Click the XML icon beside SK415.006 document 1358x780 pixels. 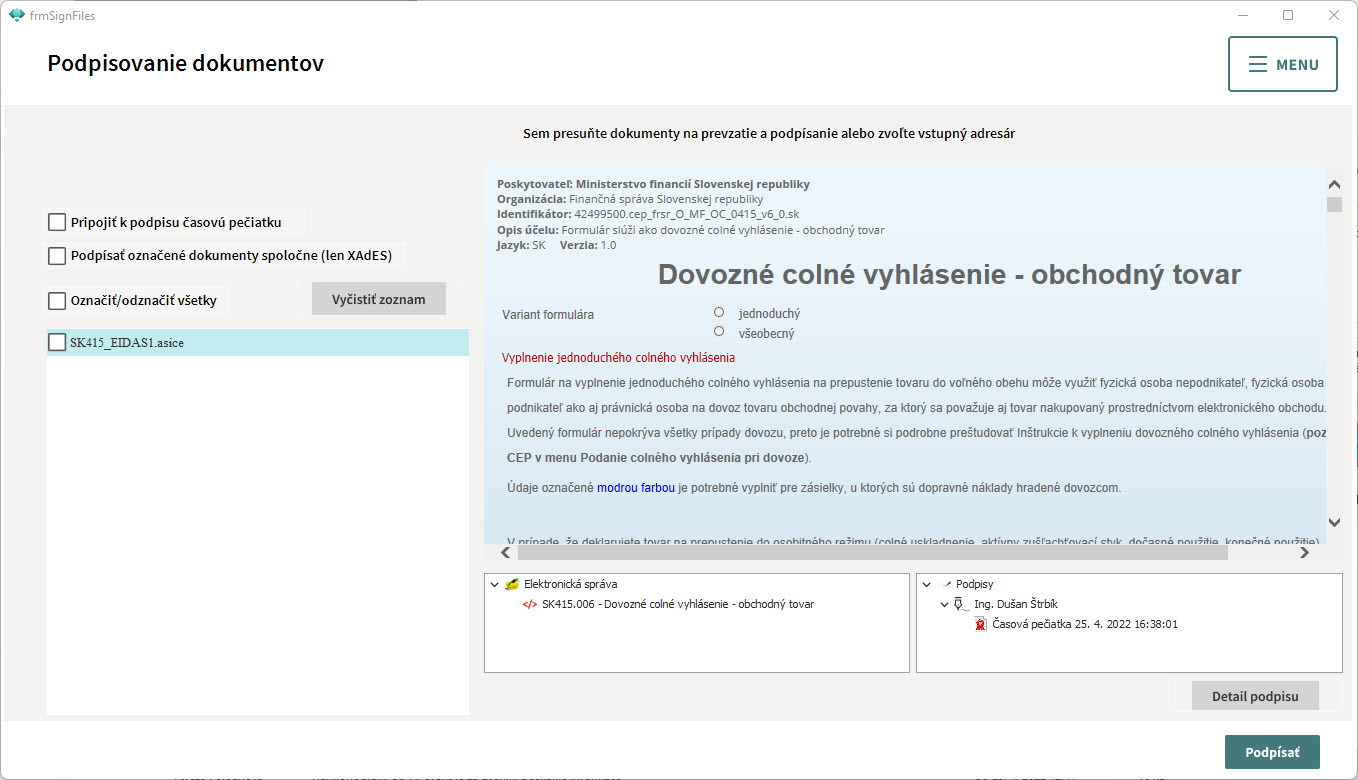tap(530, 604)
